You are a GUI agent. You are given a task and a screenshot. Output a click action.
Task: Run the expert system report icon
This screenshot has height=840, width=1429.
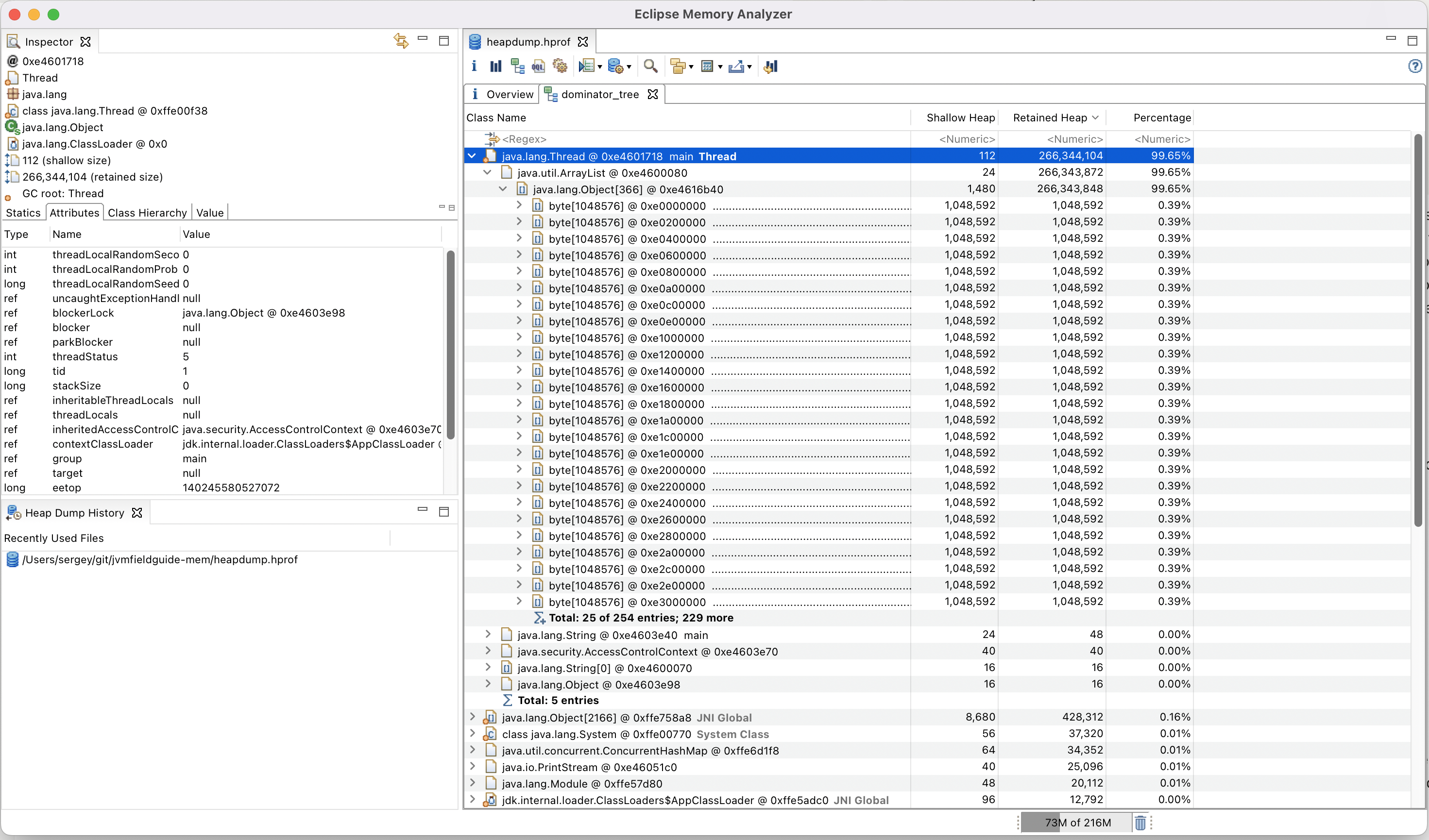coord(586,67)
